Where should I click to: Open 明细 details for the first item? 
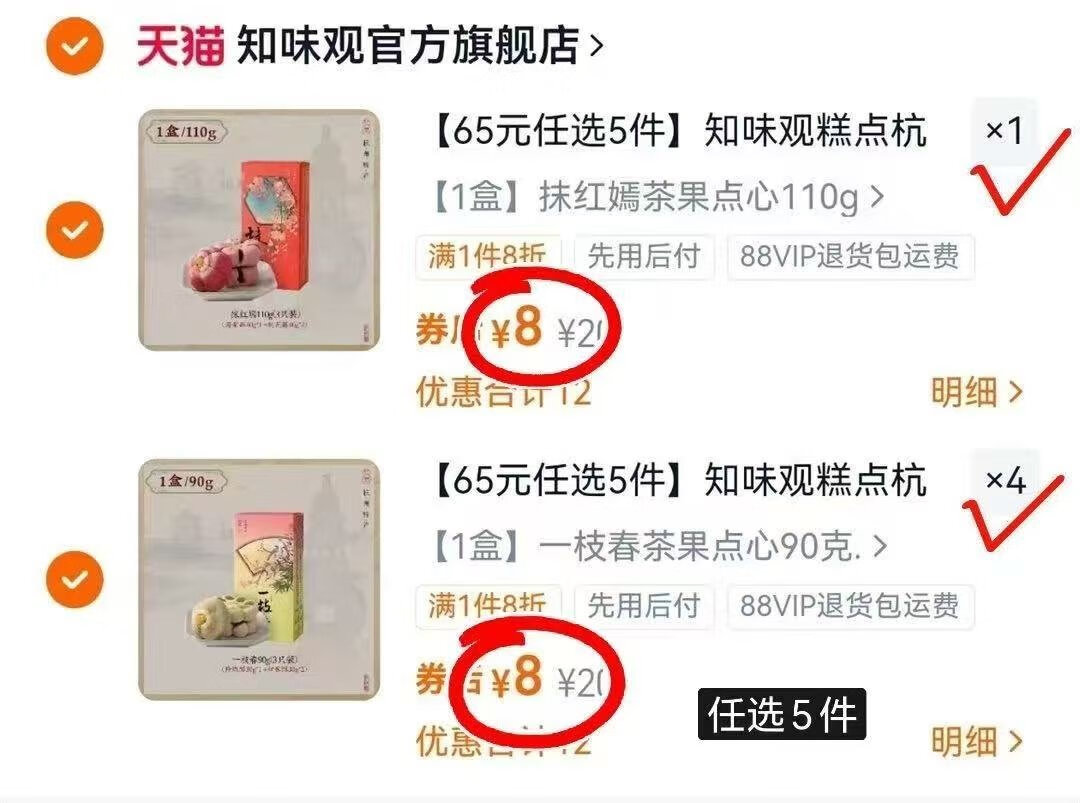pyautogui.click(x=977, y=392)
